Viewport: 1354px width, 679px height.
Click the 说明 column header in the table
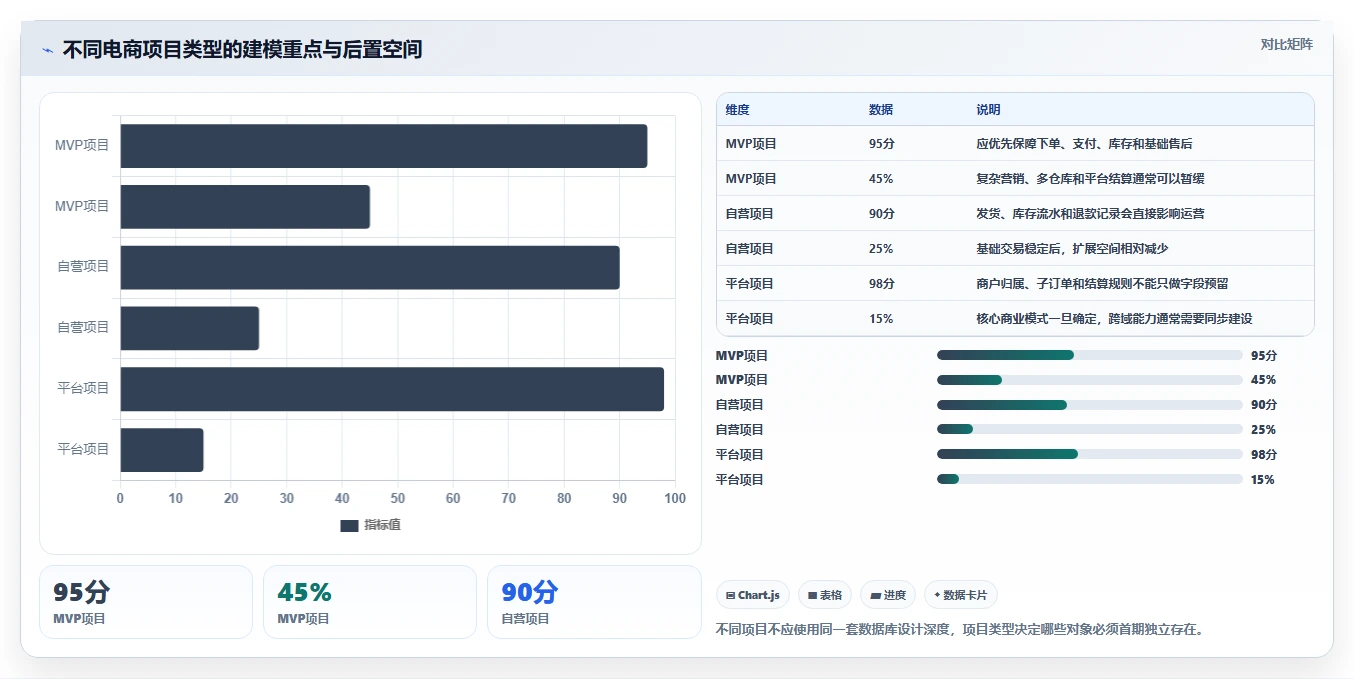tap(988, 110)
